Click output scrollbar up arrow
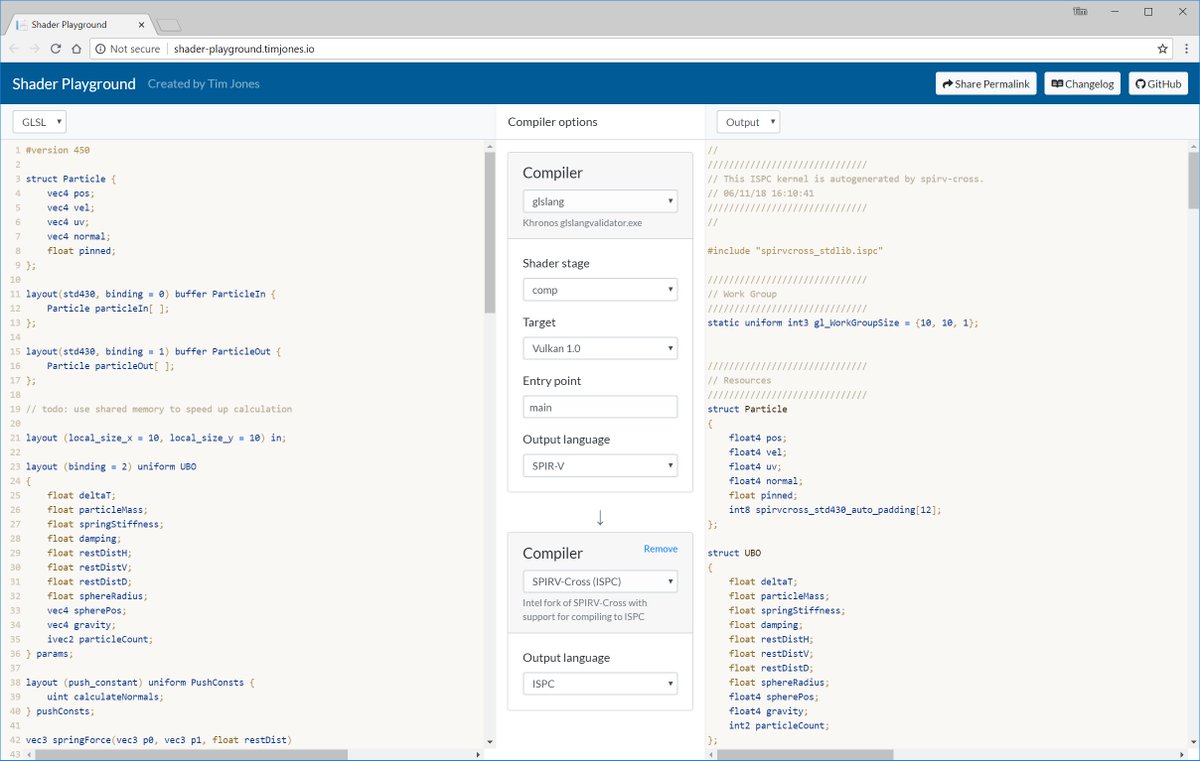1200x761 pixels. (x=1194, y=146)
